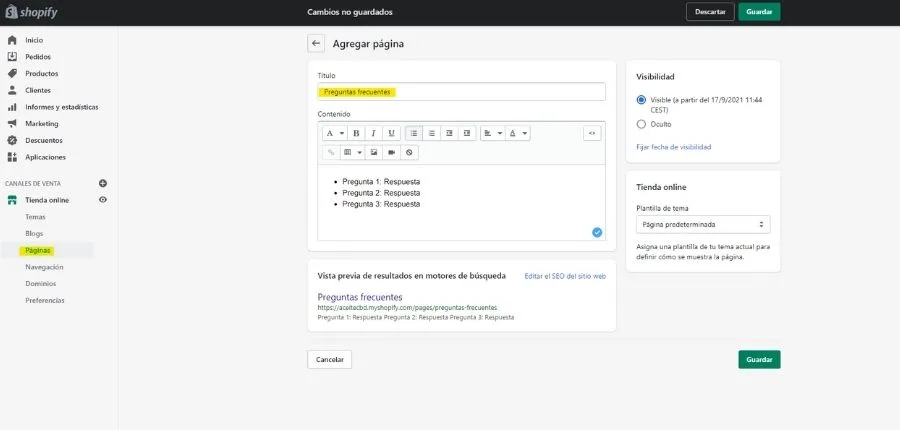Click the Aplicaciones apps icon
Viewport: 900px width, 430px height.
(12, 157)
